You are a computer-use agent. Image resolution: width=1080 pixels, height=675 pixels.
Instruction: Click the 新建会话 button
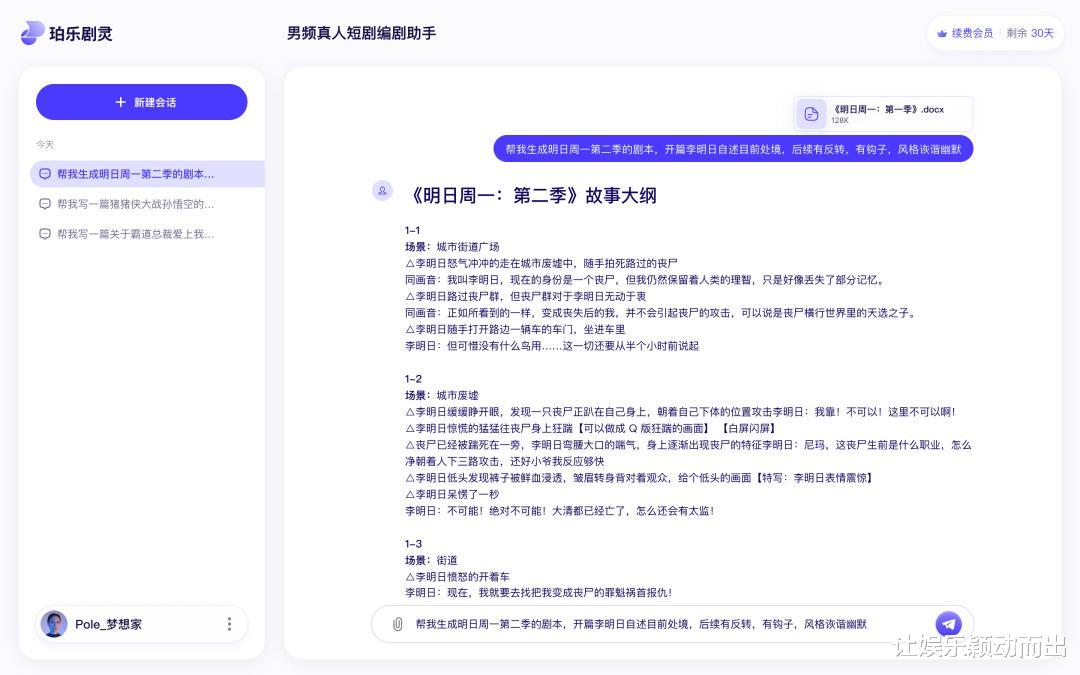(x=141, y=102)
